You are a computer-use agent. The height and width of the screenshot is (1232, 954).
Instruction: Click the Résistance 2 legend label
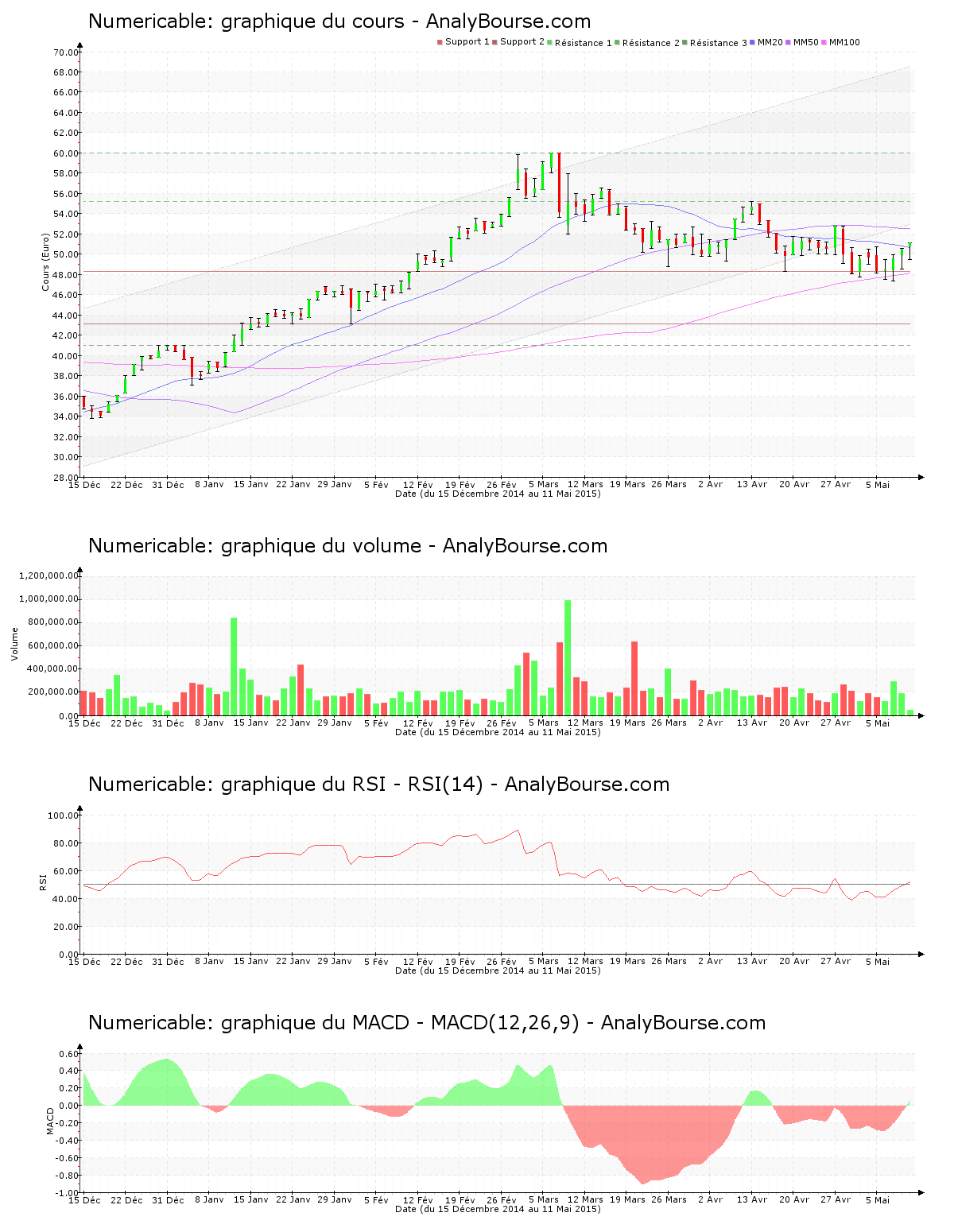[651, 42]
